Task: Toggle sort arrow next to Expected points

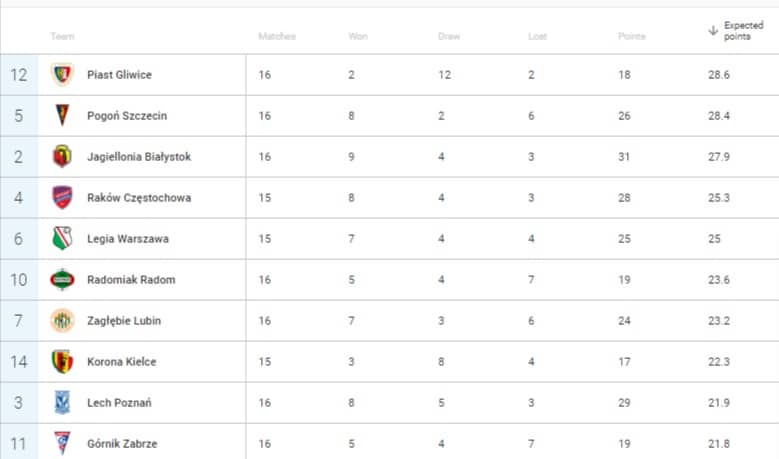Action: (713, 31)
